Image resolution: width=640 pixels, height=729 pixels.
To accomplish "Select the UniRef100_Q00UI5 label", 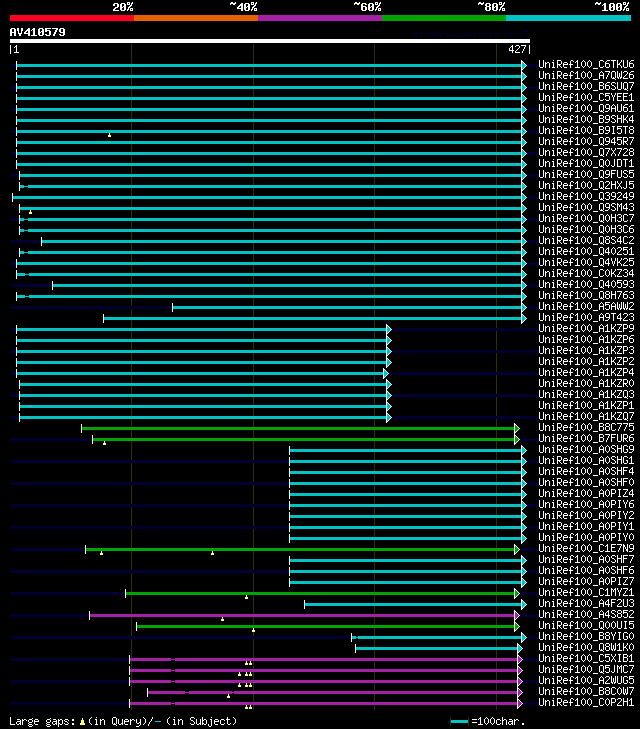I will pyautogui.click(x=586, y=625).
